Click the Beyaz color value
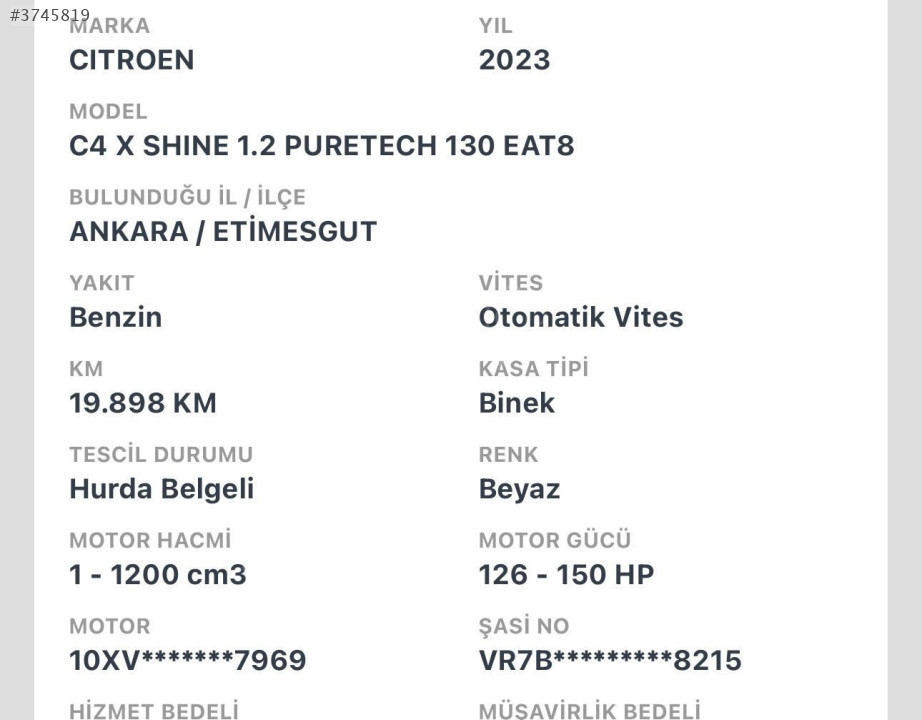Screen dimensions: 922x720 [519, 489]
